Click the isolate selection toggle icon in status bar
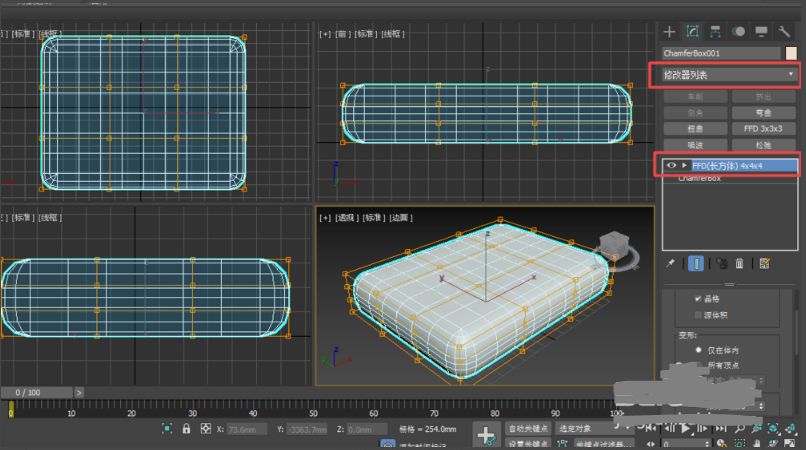The height and width of the screenshot is (450, 806). [x=167, y=428]
